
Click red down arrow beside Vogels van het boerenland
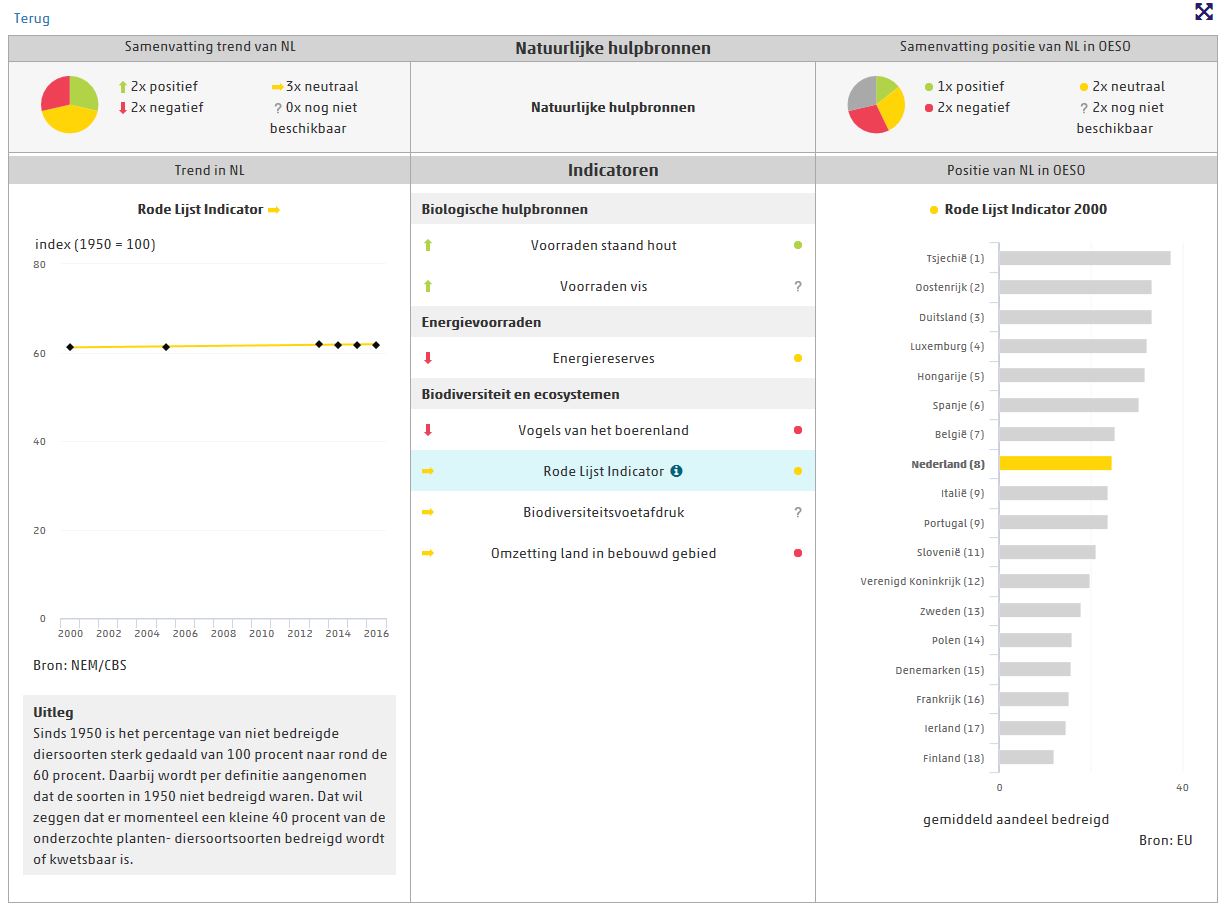[x=428, y=430]
